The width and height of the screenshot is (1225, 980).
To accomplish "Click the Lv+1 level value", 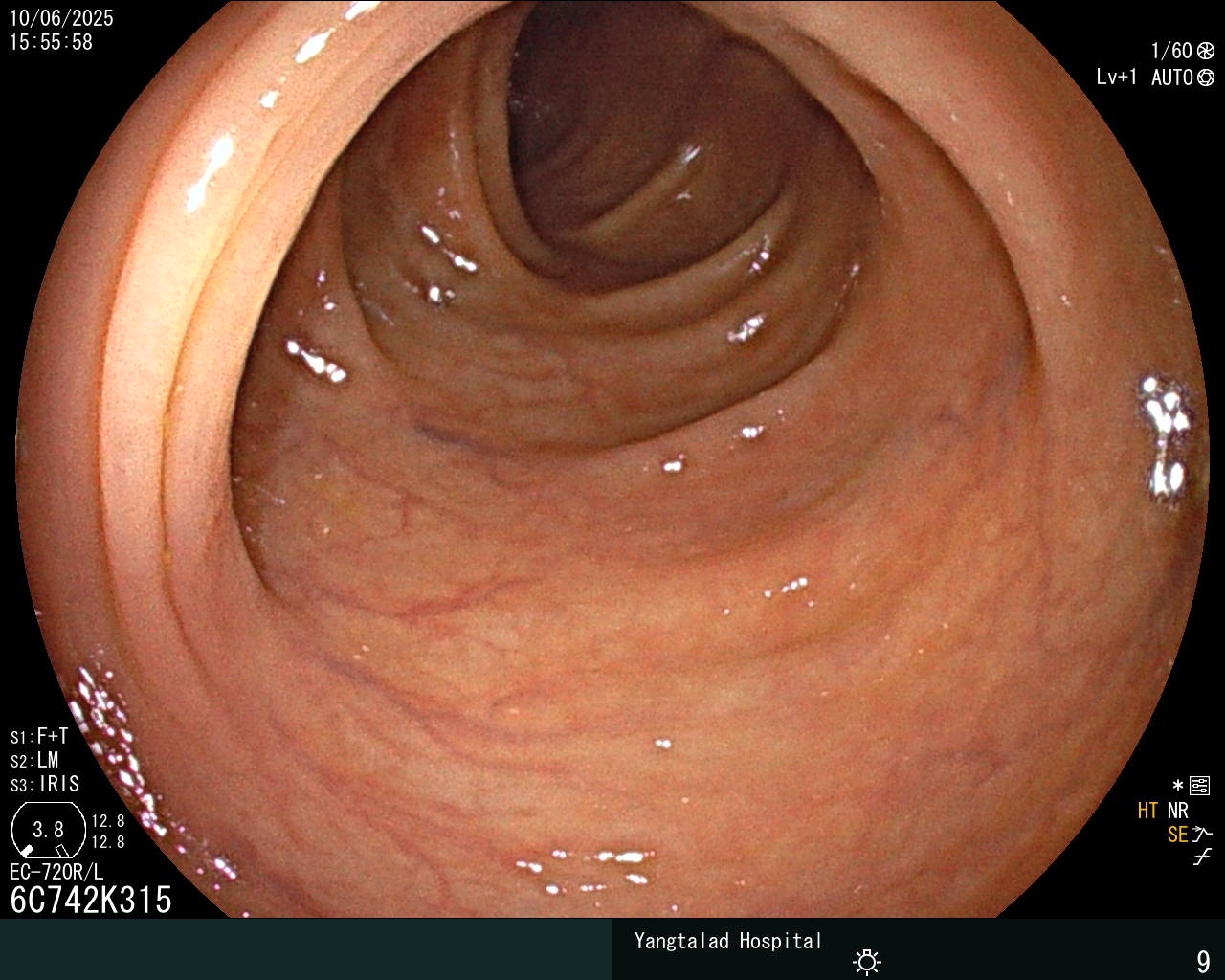I will coord(1117,78).
